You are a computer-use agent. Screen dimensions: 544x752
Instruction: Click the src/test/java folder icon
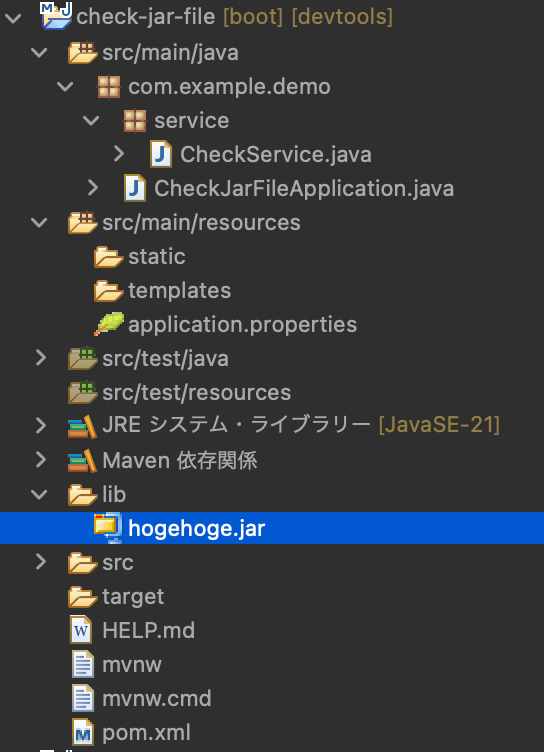83,359
